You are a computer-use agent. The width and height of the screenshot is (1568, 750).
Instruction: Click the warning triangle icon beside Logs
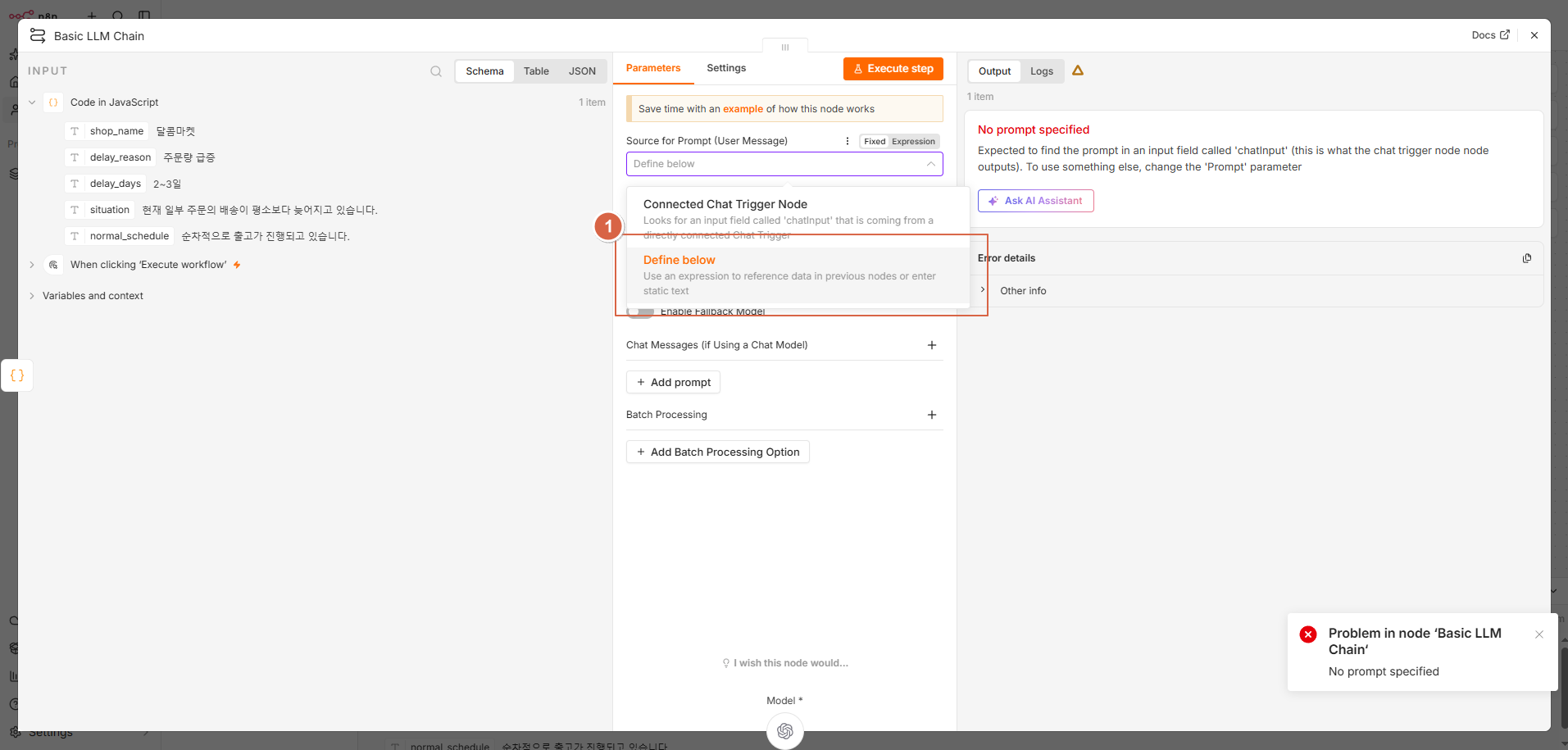coord(1078,70)
